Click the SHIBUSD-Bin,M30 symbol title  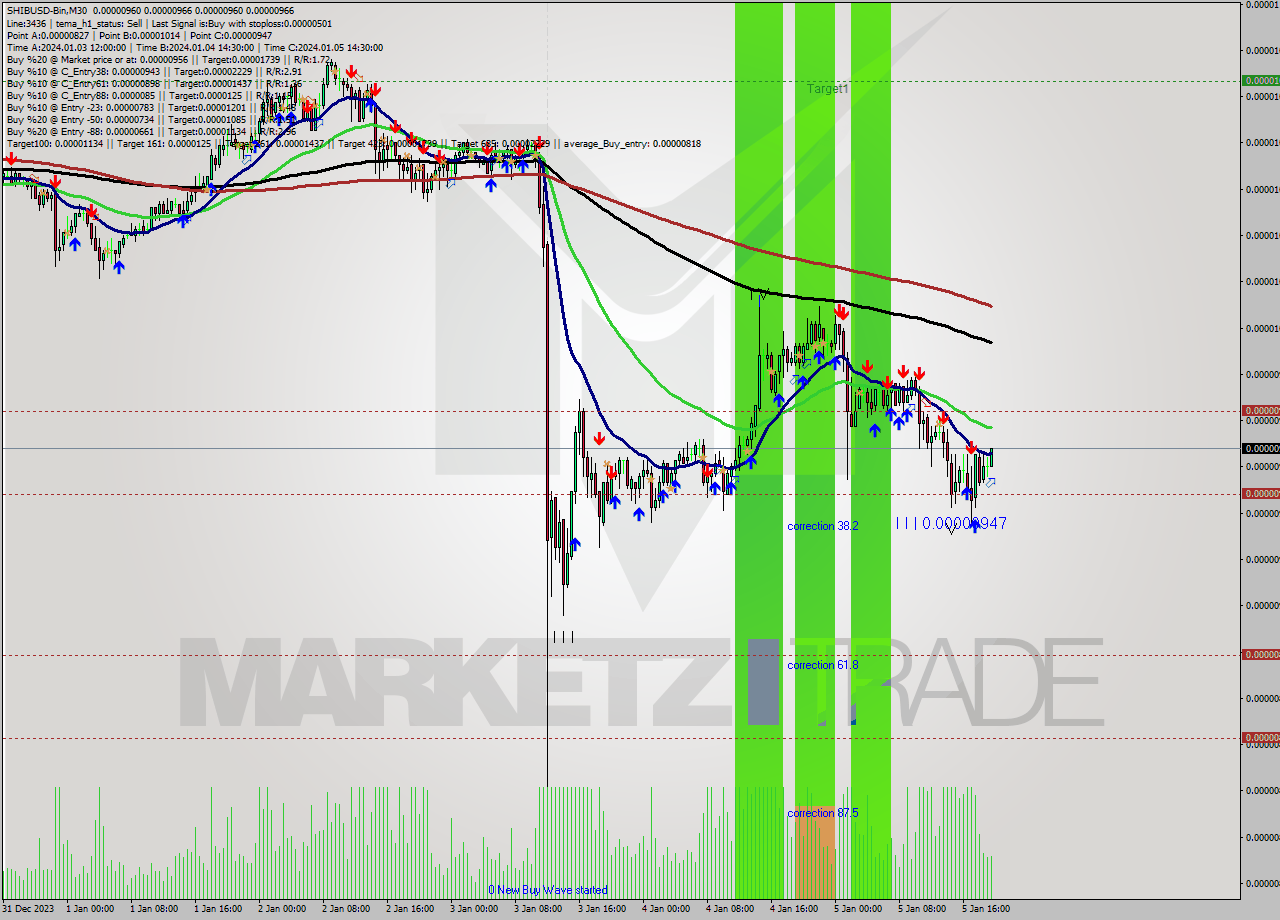click(47, 11)
